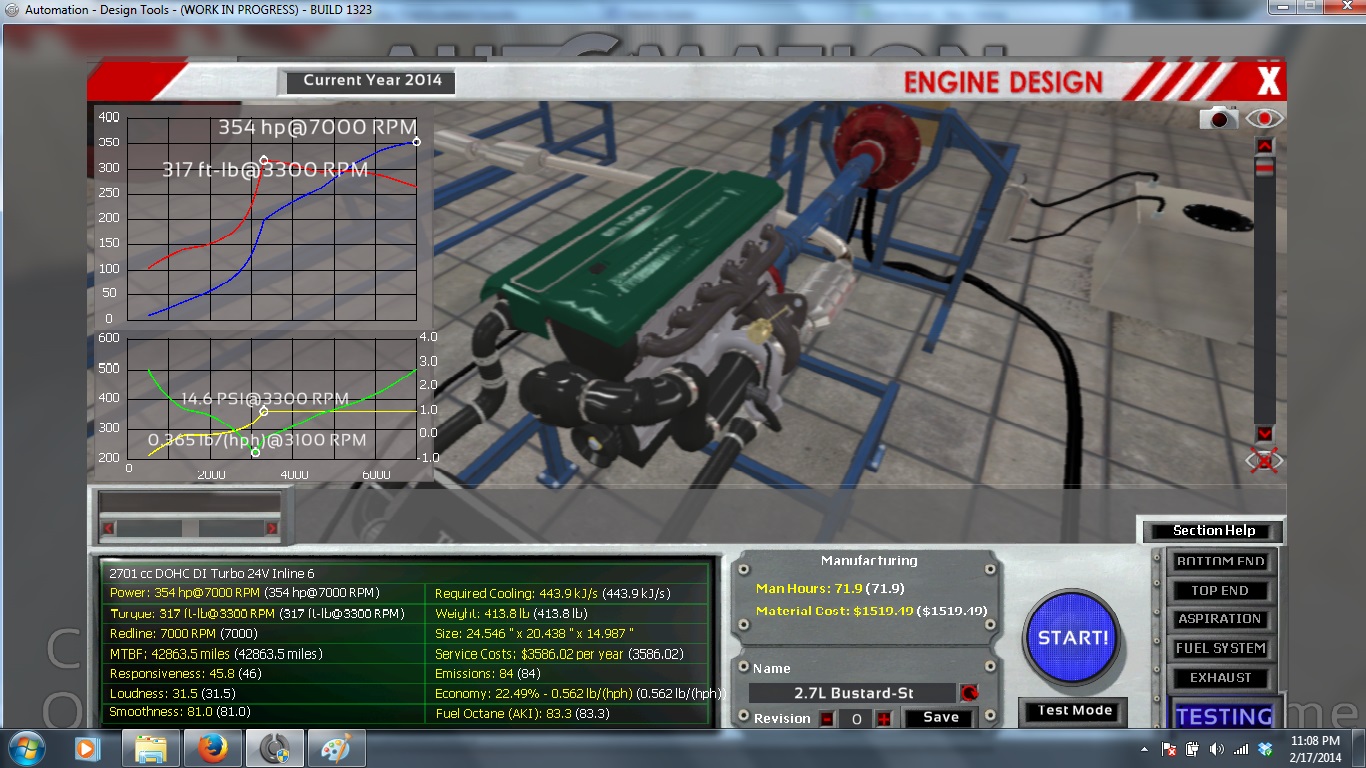This screenshot has height=768, width=1366.
Task: Open Windows Media Player from taskbar
Action: pyautogui.click(x=86, y=748)
